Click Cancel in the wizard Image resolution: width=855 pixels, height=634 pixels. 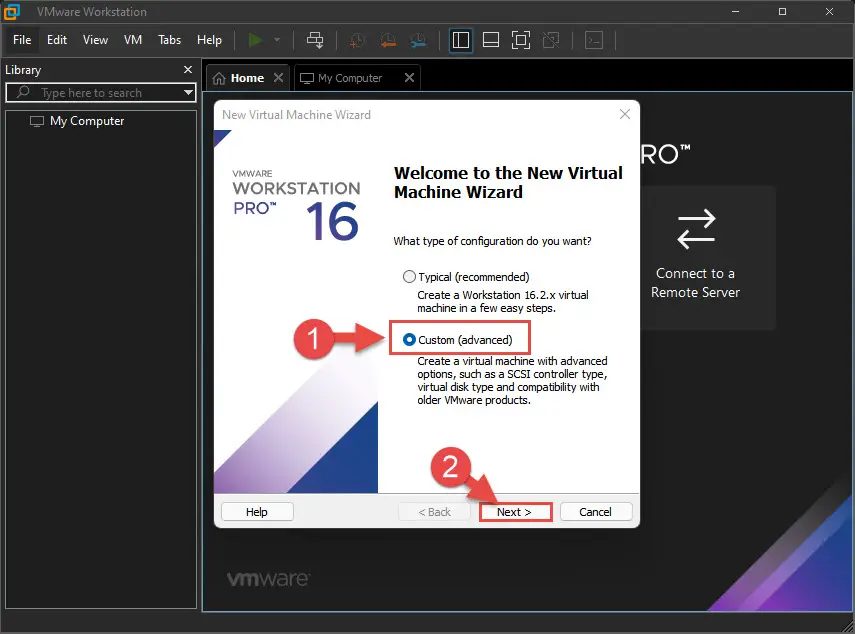point(596,512)
